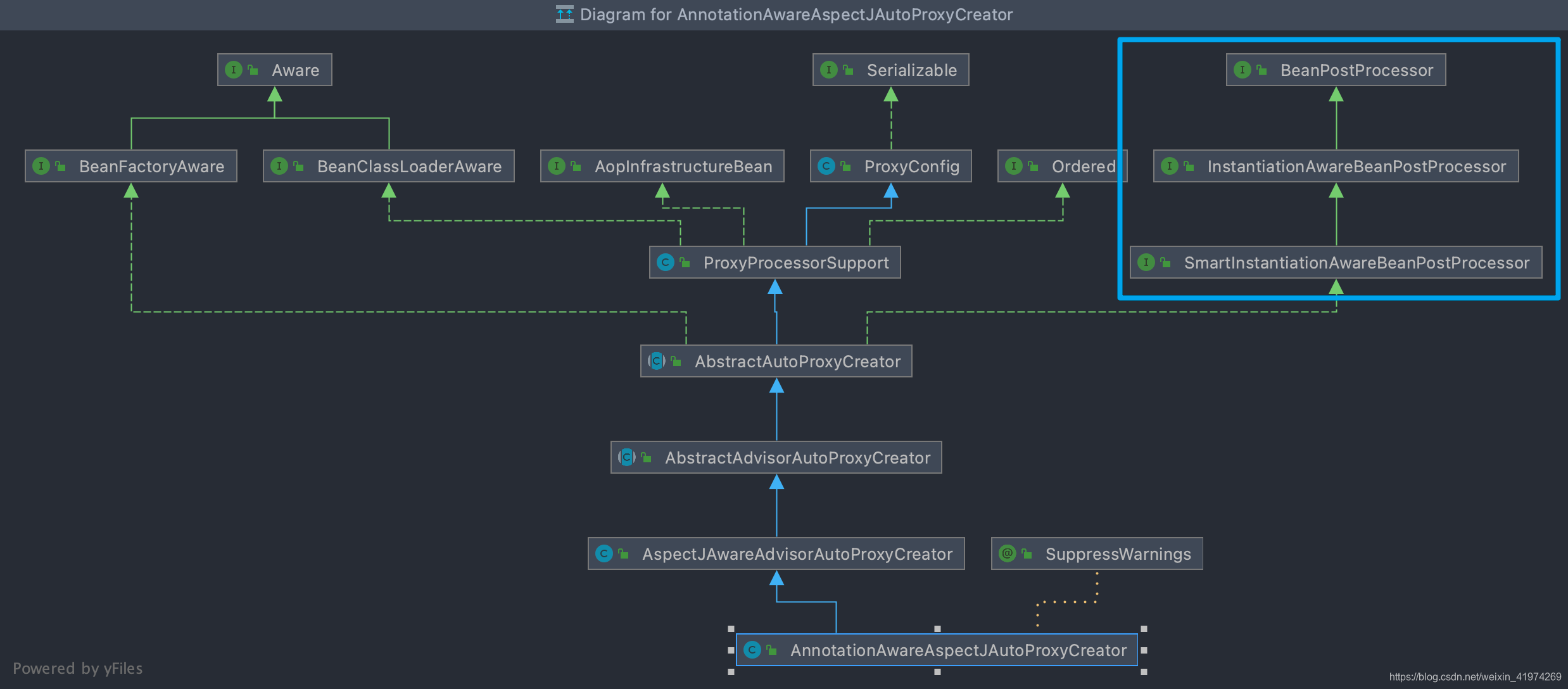Click top-left resize handle of selected node
Screen dimensions: 1568x689
coord(731,629)
